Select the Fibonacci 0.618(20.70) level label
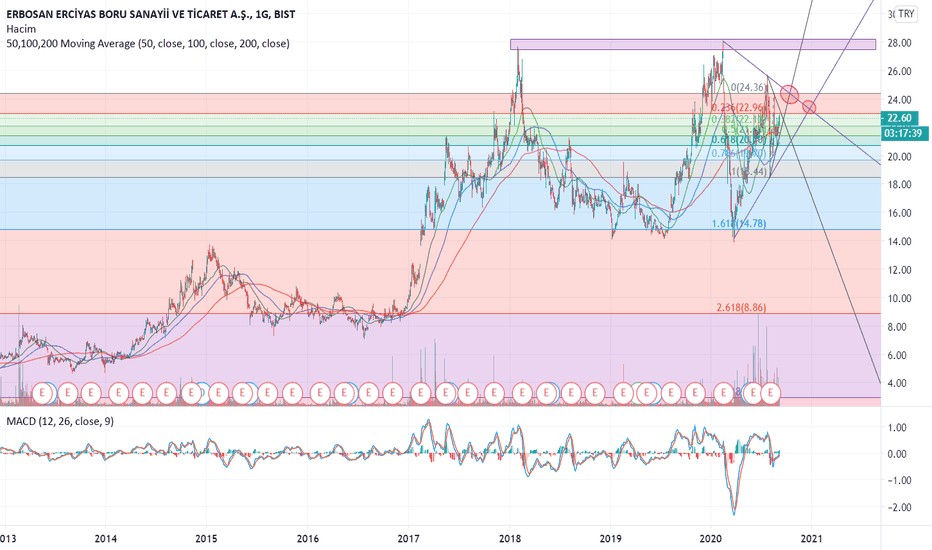Screen dimensions: 932x550 coord(739,139)
